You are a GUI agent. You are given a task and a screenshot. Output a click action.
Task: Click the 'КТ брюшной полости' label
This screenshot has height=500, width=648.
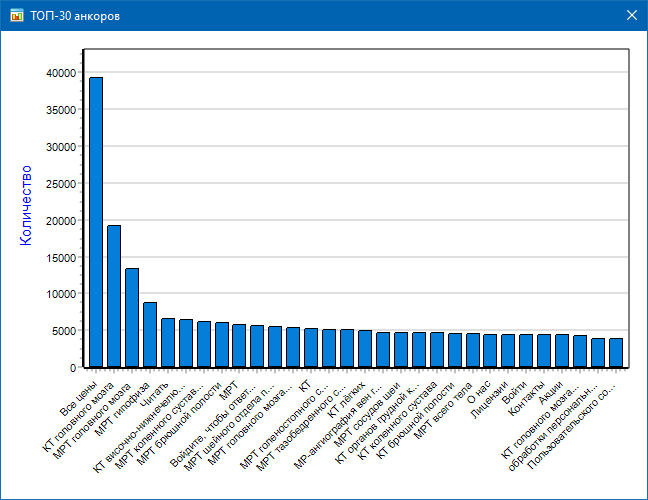(x=415, y=420)
